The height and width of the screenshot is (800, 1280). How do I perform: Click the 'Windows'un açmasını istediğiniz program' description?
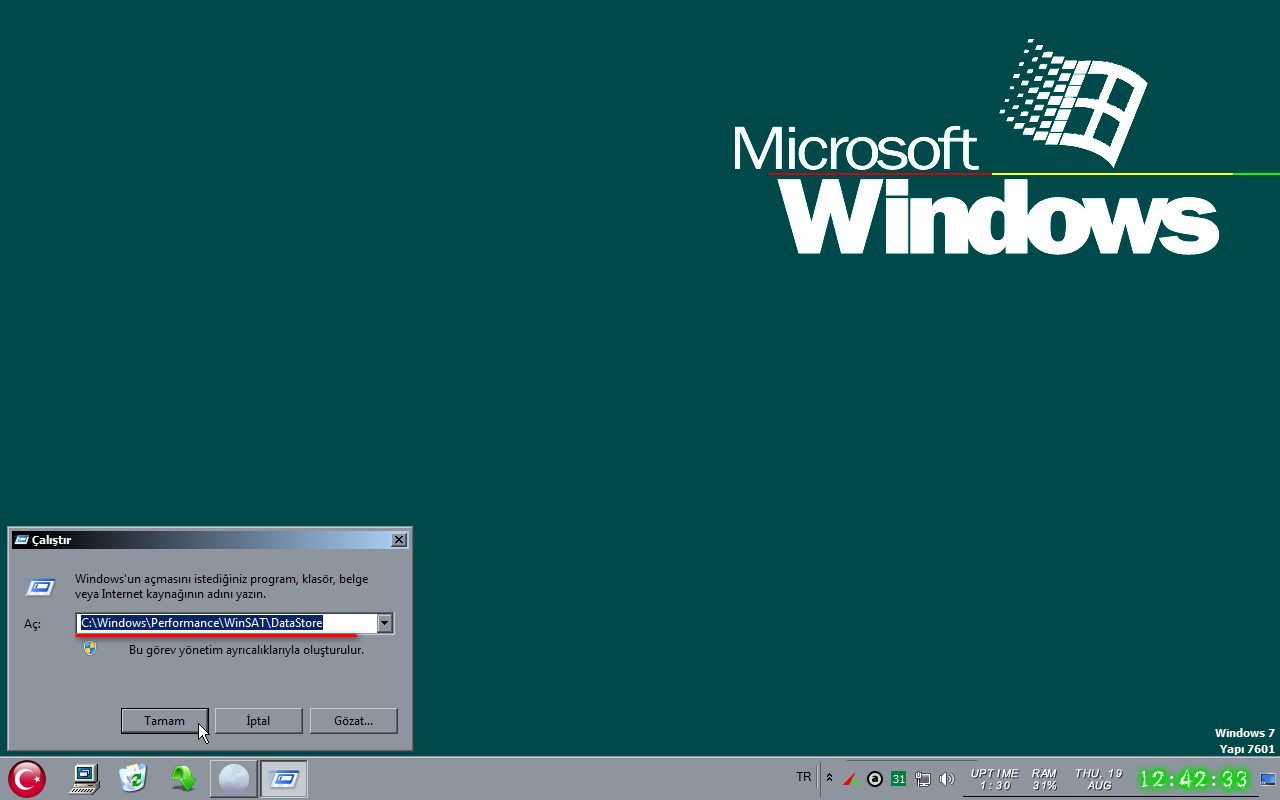pyautogui.click(x=222, y=586)
